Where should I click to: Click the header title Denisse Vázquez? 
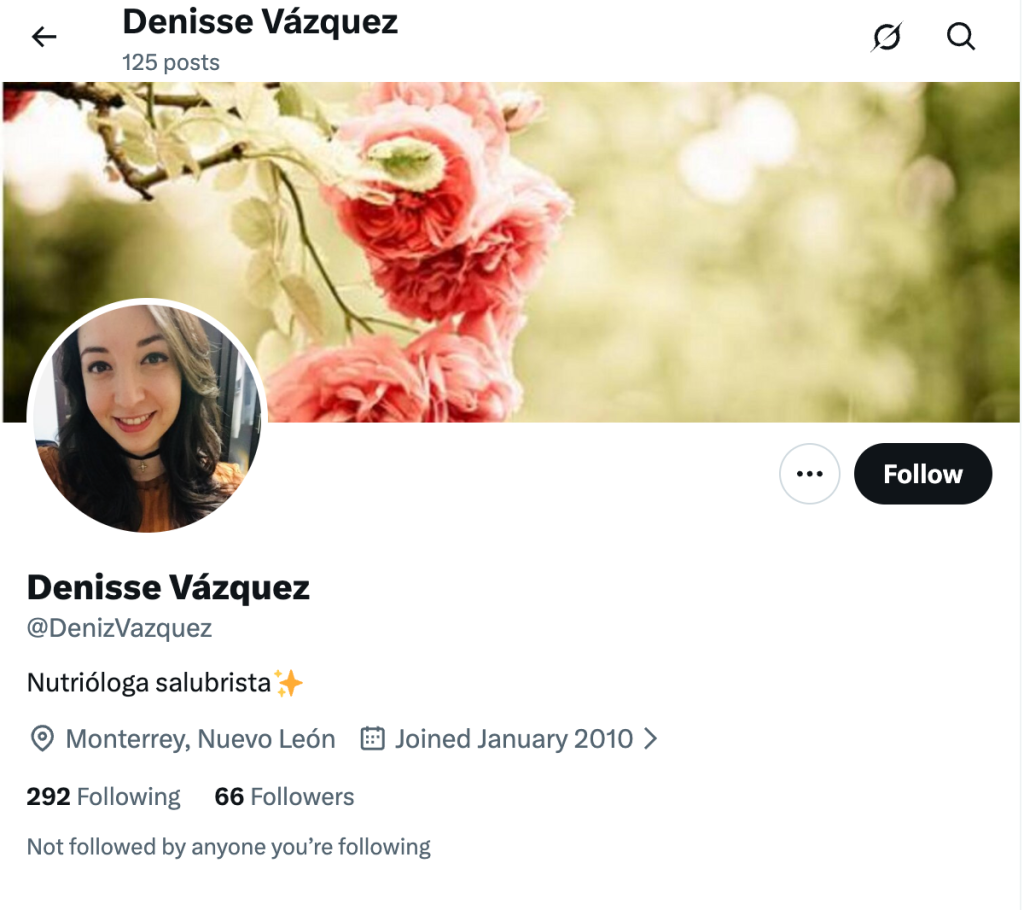[x=260, y=22]
